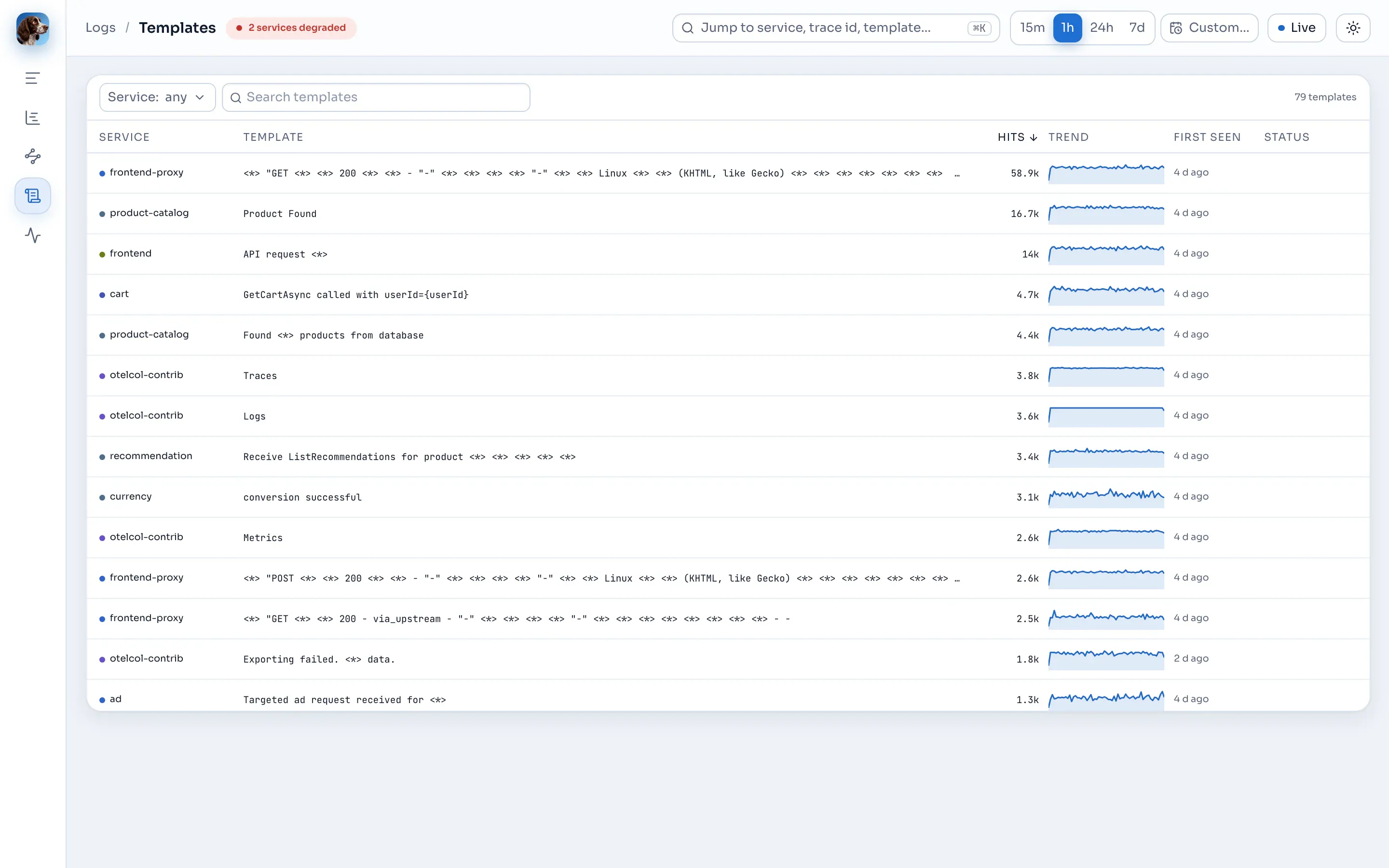Open the collapsed menu icon in sidebar
Viewport: 1389px width, 868px height.
(x=33, y=78)
